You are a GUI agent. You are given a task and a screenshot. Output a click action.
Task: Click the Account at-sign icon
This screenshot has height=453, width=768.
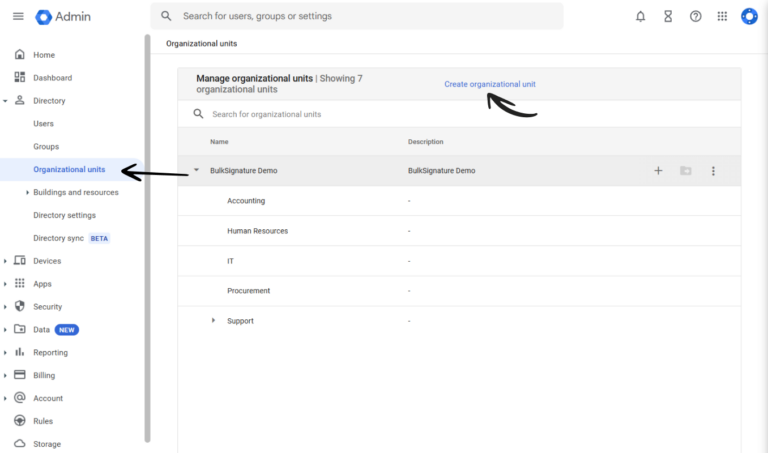(20, 397)
